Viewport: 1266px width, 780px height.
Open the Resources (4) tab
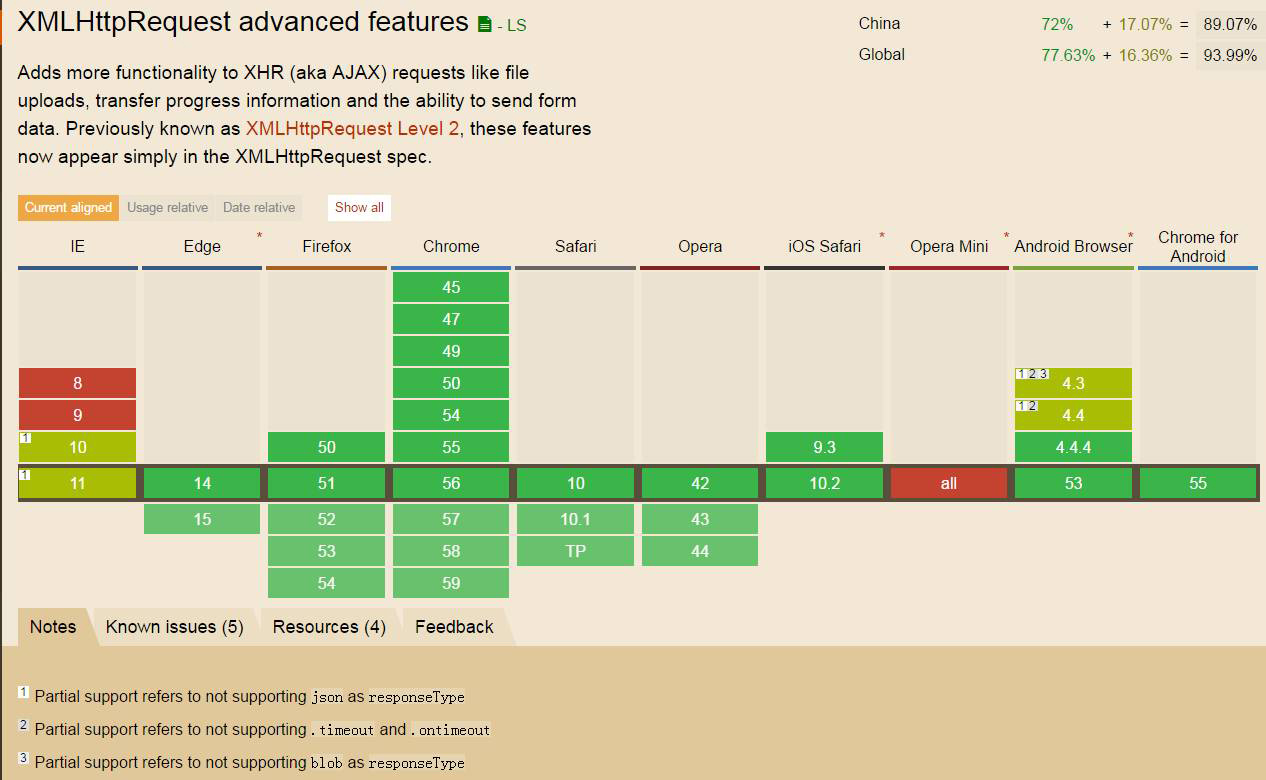tap(329, 627)
